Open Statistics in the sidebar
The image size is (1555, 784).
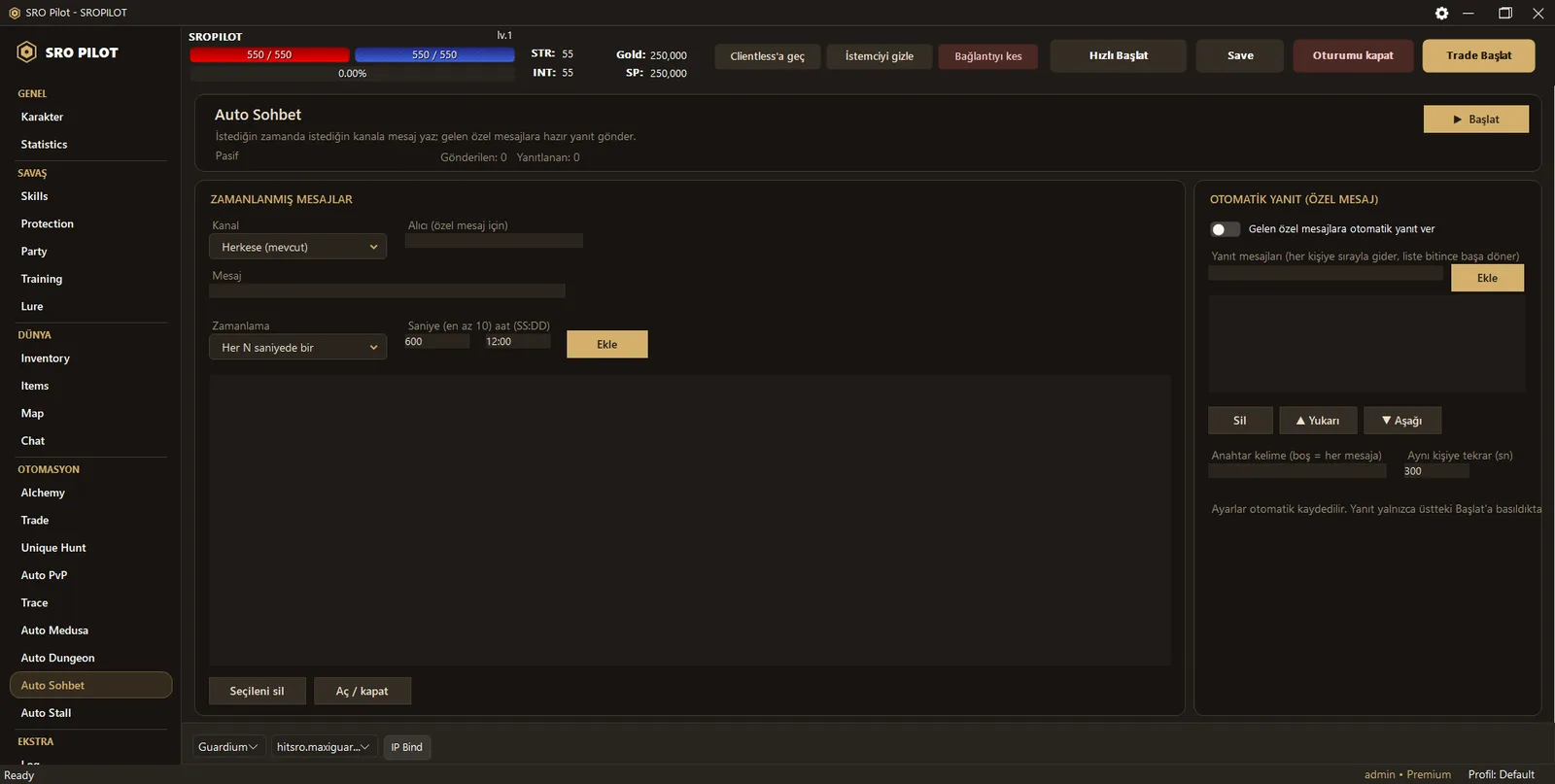click(x=44, y=144)
